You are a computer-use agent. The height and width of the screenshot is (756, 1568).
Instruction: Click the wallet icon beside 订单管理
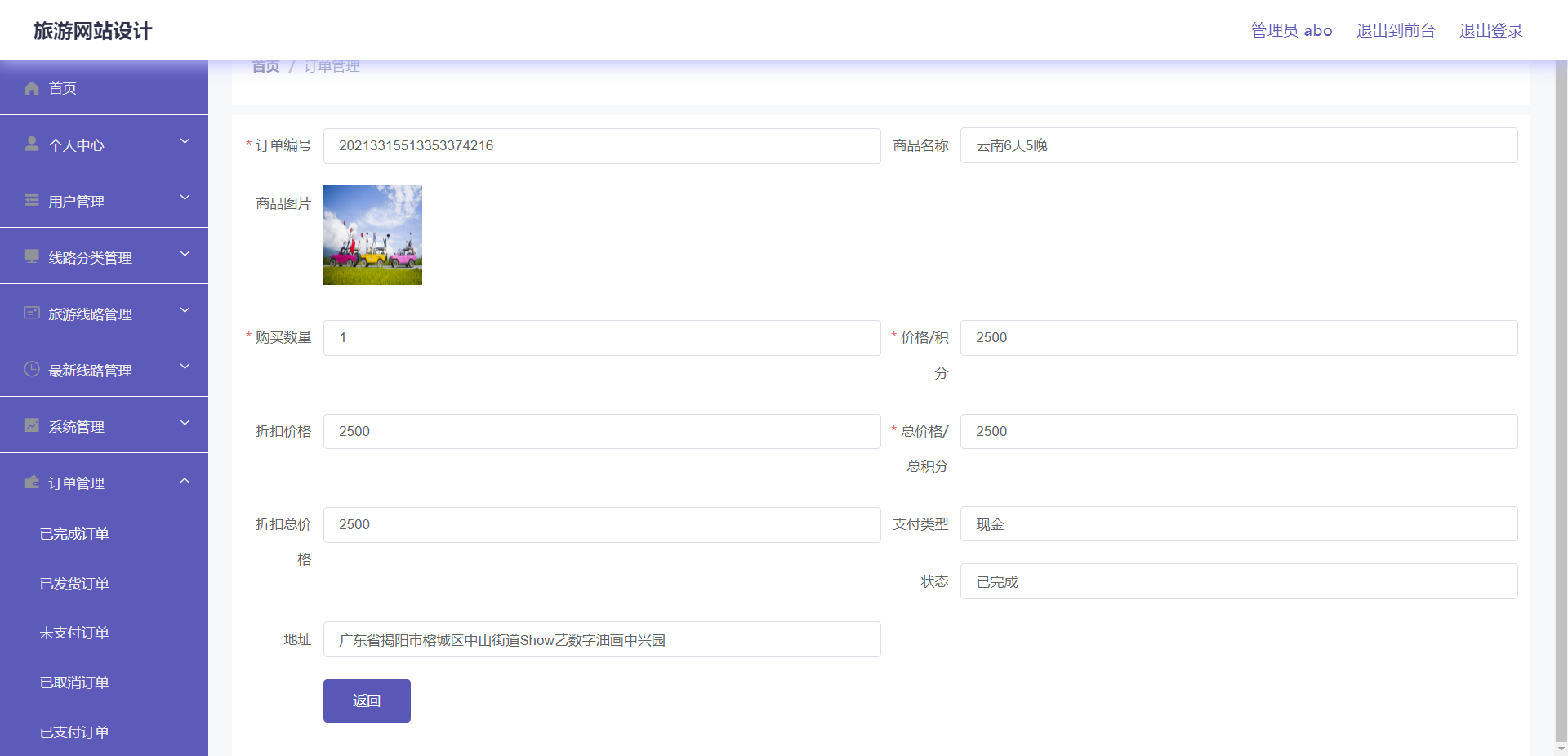pyautogui.click(x=32, y=482)
